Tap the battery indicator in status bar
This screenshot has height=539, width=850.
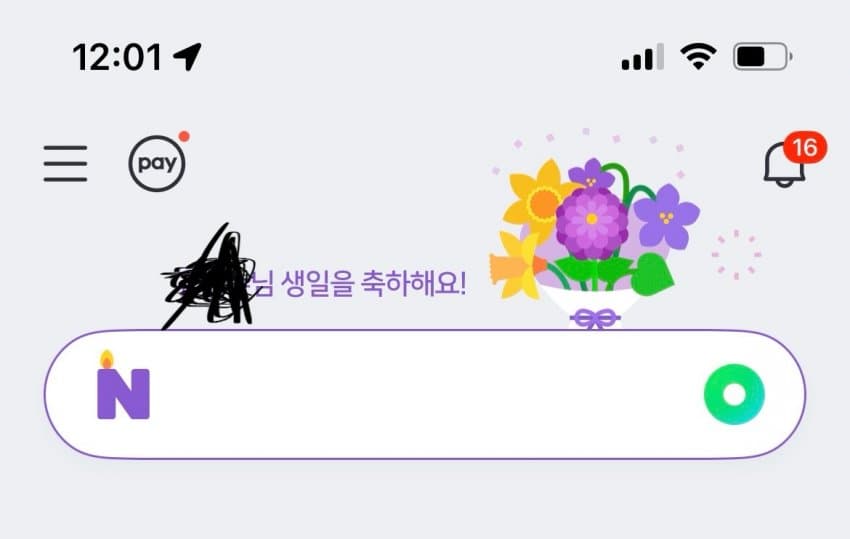coord(763,56)
